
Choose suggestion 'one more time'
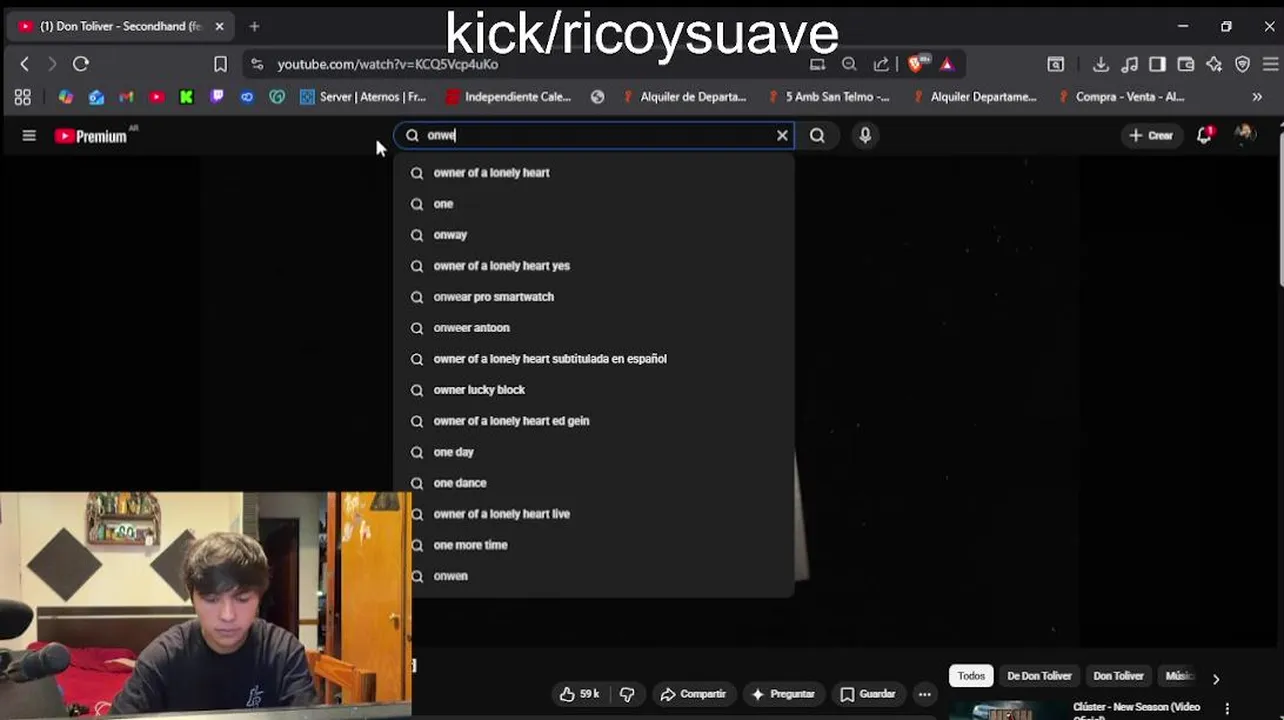594,545
